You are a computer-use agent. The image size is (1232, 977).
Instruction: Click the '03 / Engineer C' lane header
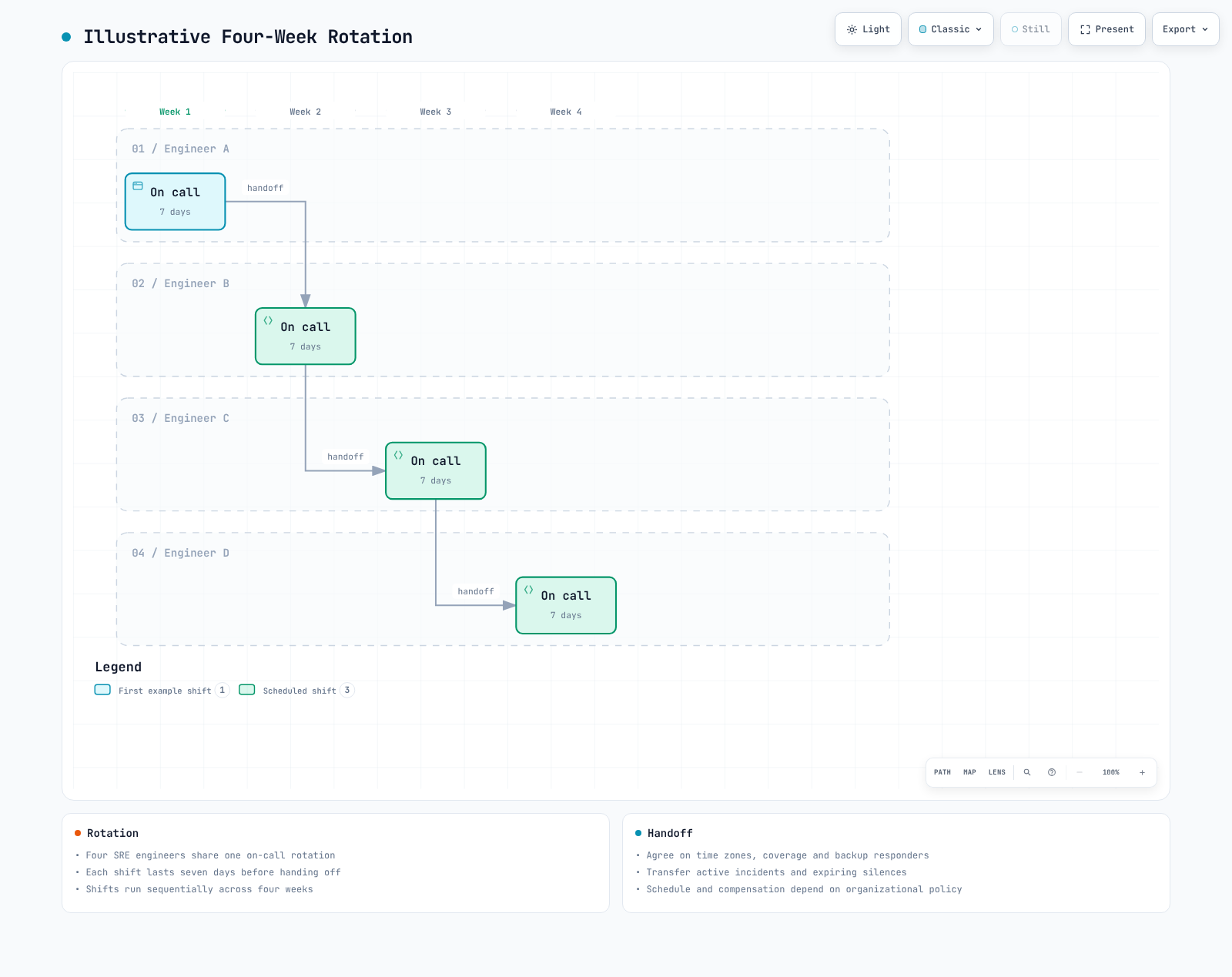pyautogui.click(x=180, y=418)
